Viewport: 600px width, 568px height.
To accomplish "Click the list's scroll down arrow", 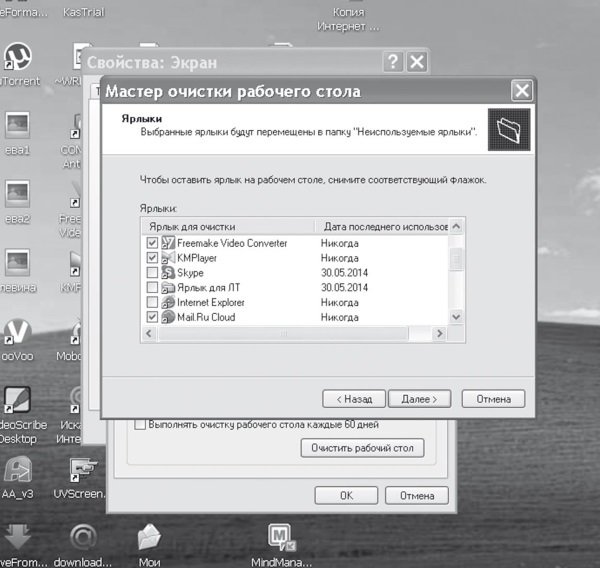I will (x=456, y=317).
